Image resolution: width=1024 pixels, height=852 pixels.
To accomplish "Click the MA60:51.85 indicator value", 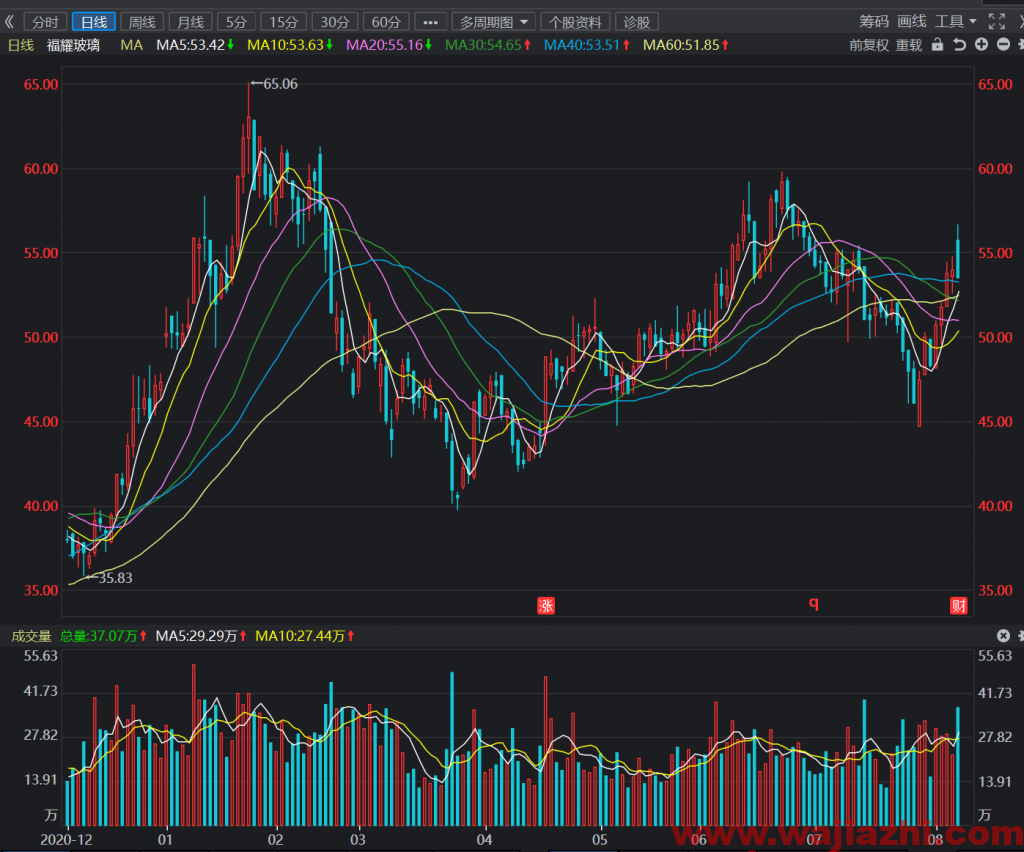I will coord(686,45).
